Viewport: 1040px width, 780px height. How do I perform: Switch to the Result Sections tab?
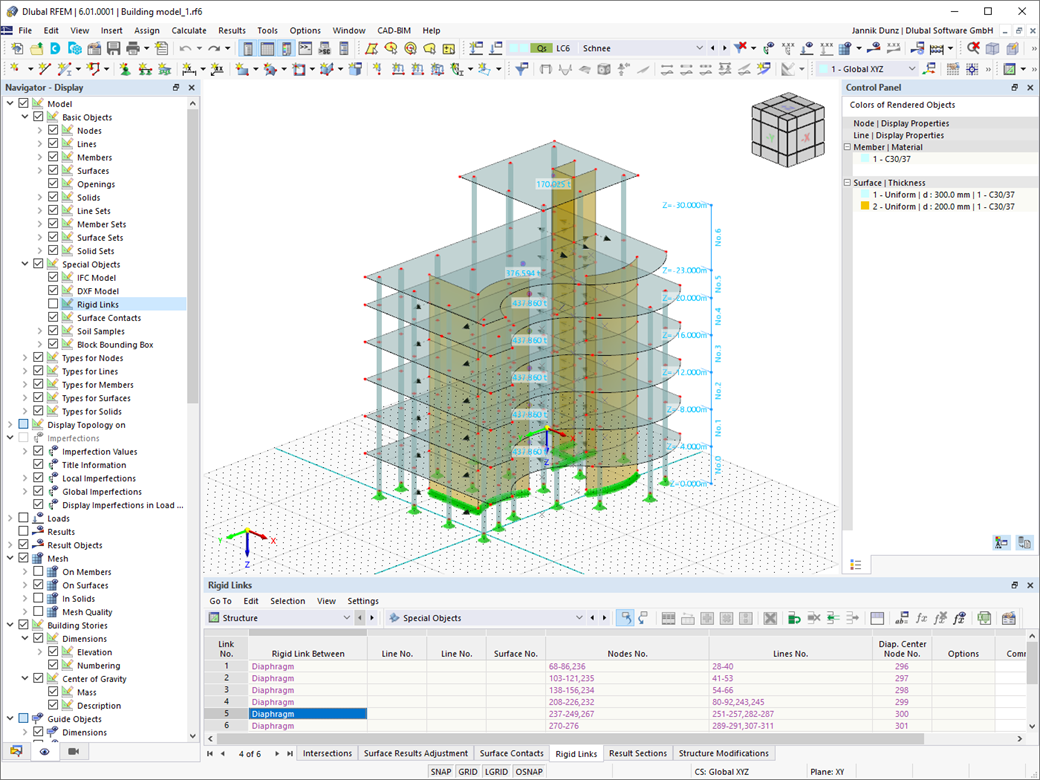click(637, 753)
